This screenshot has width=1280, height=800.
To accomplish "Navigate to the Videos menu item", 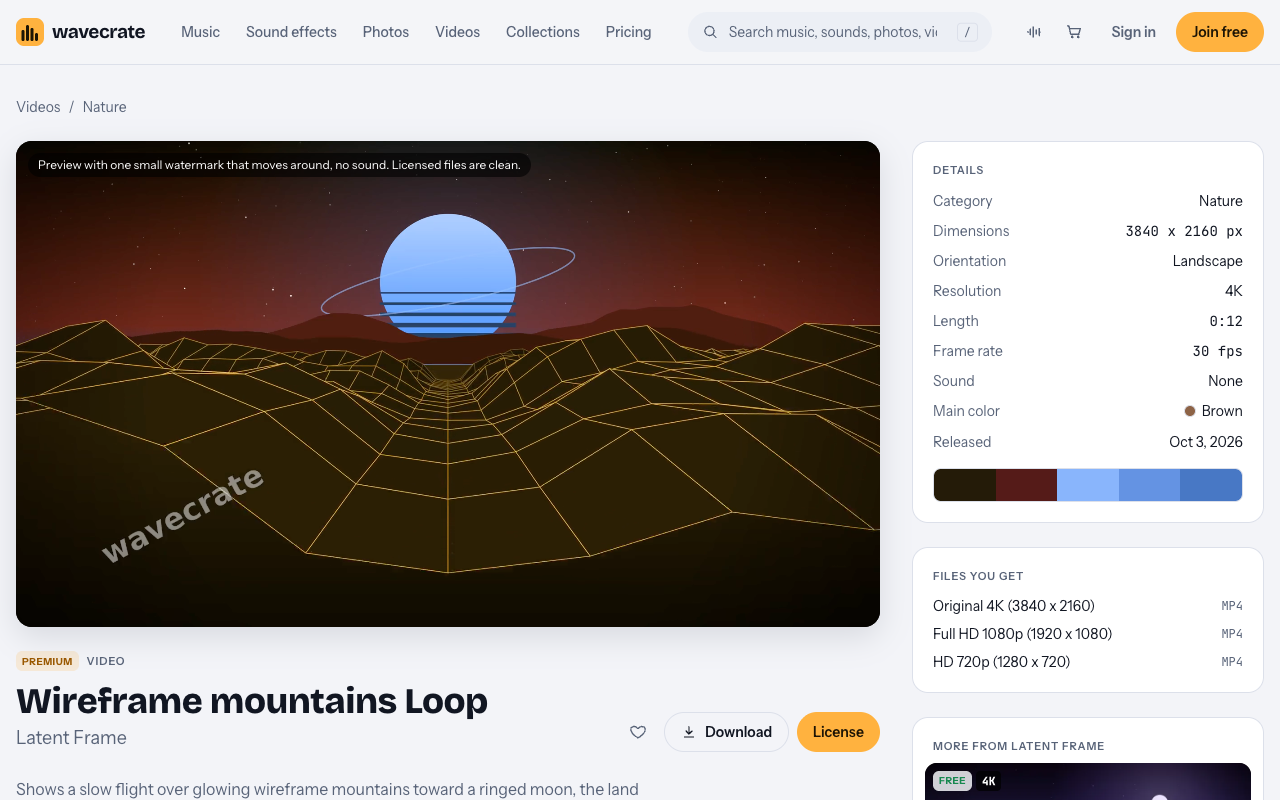I will click(x=457, y=32).
